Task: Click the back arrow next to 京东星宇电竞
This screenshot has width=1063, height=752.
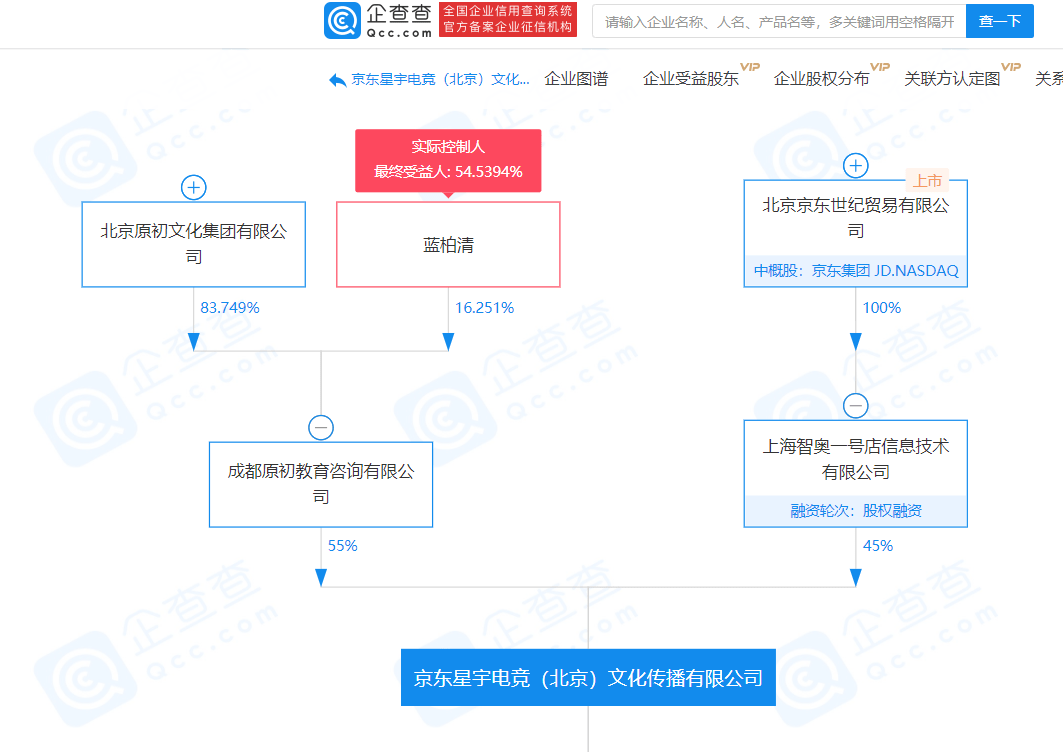Action: click(338, 80)
